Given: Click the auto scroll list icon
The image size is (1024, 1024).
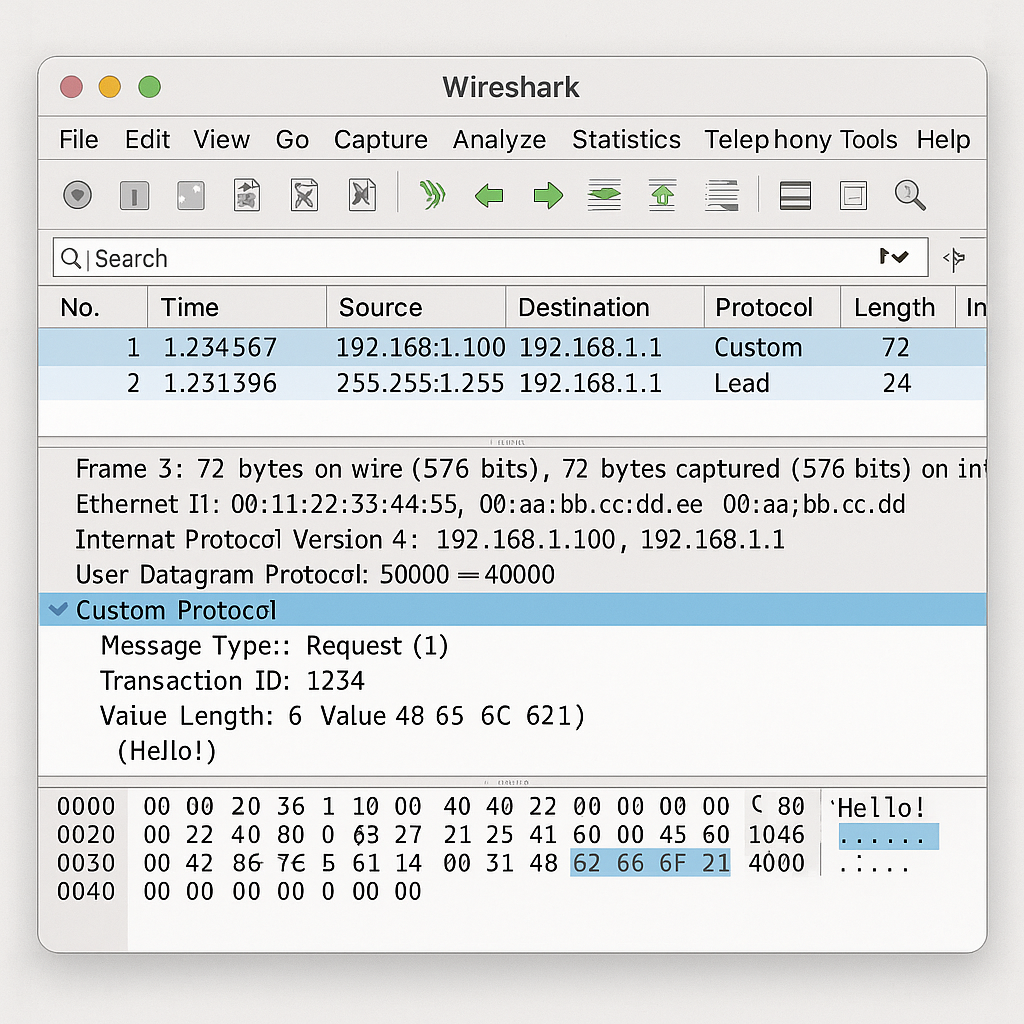Looking at the screenshot, I should click(x=722, y=195).
